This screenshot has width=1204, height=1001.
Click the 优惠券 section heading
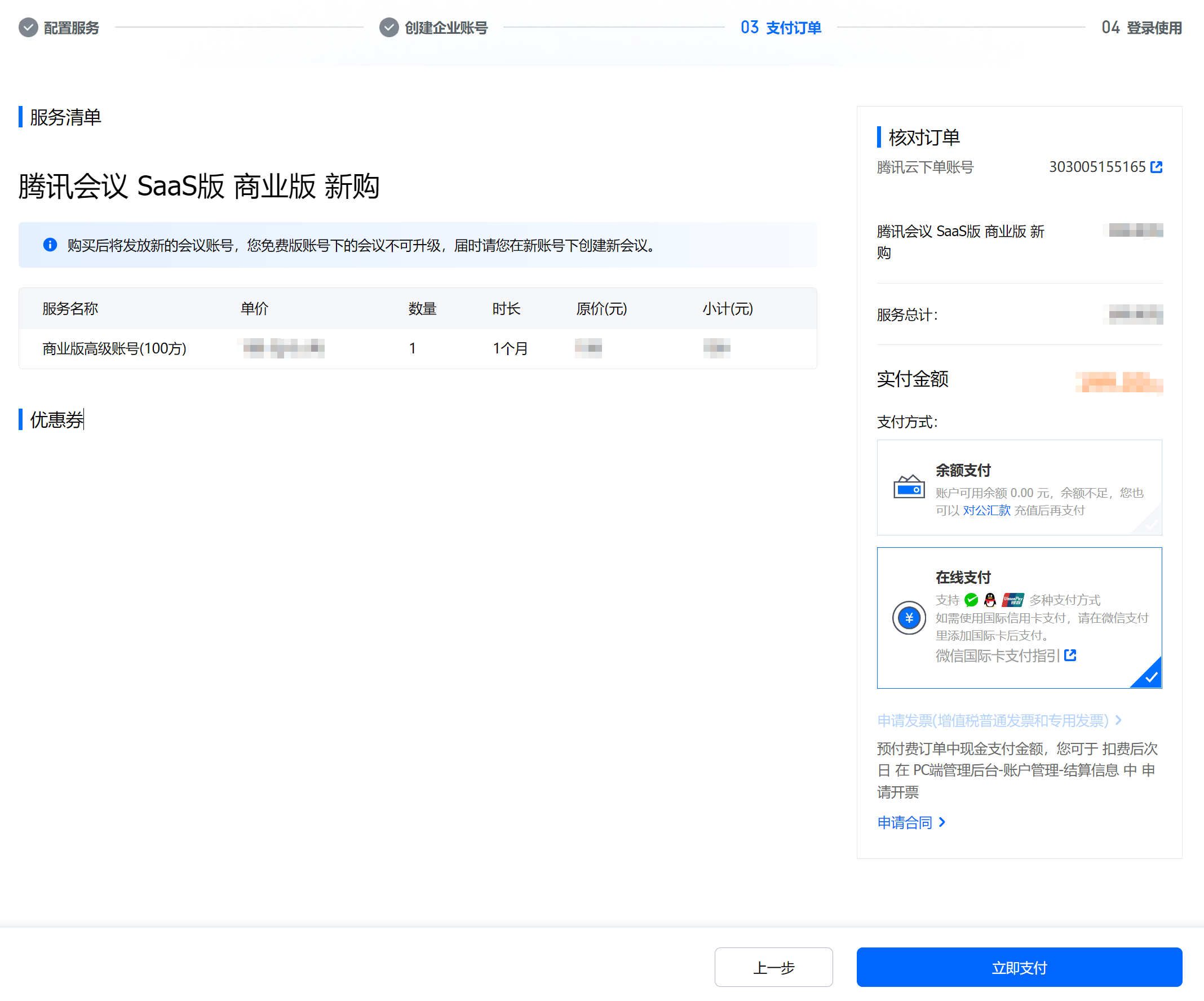(x=57, y=419)
